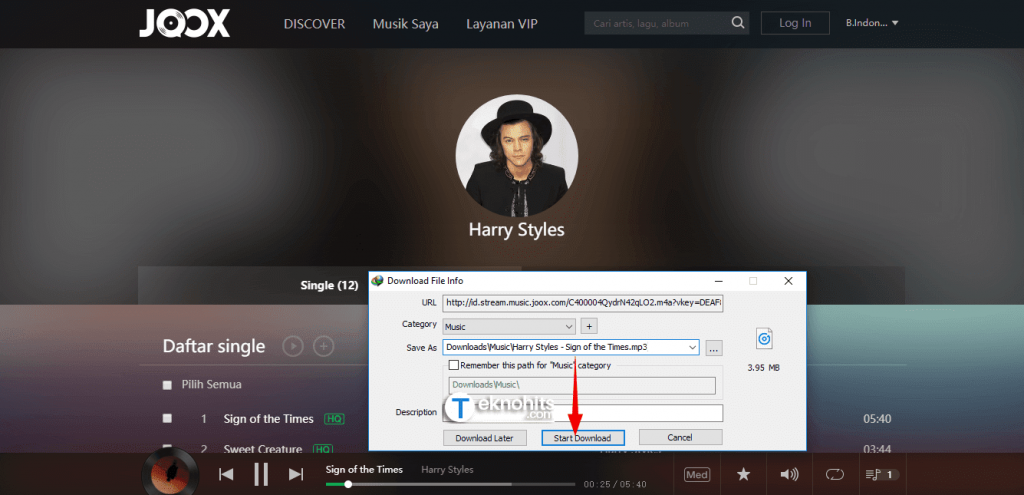Screen dimensions: 1024x495
Task: Open Sign of the Times in the list
Action: (268, 419)
